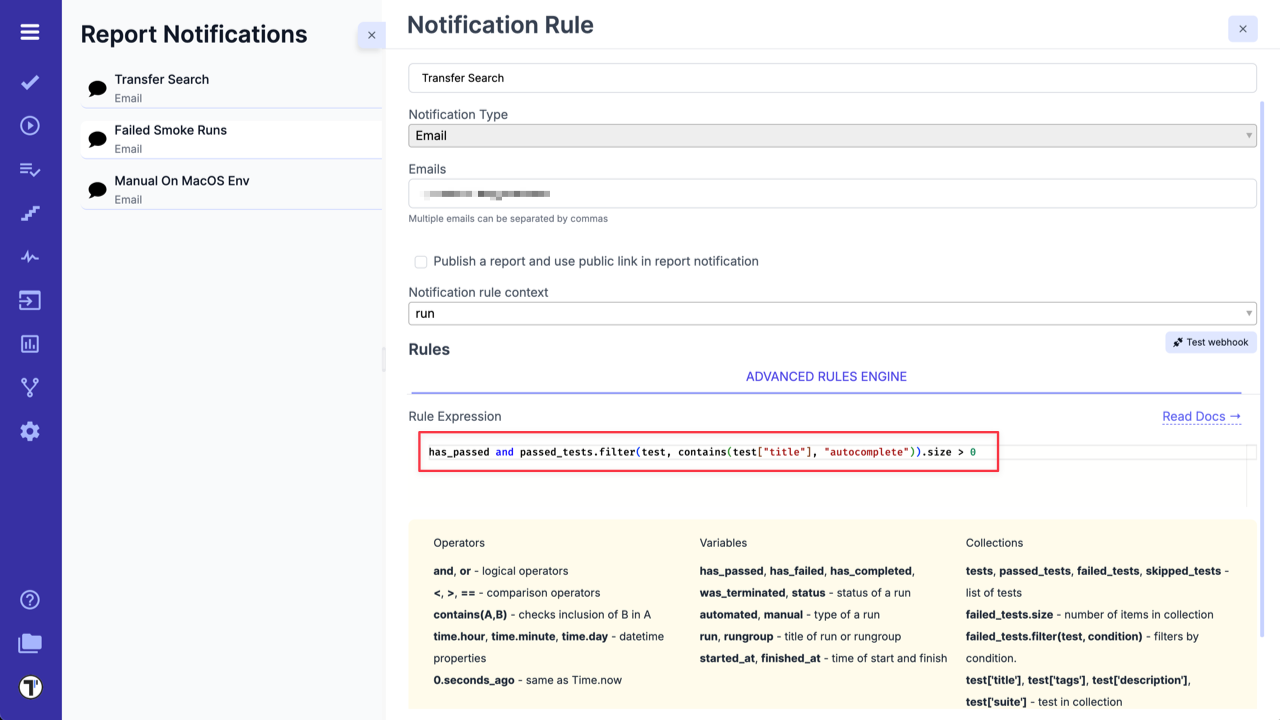Switch to the ADVANCED RULES ENGINE tab

coord(826,376)
